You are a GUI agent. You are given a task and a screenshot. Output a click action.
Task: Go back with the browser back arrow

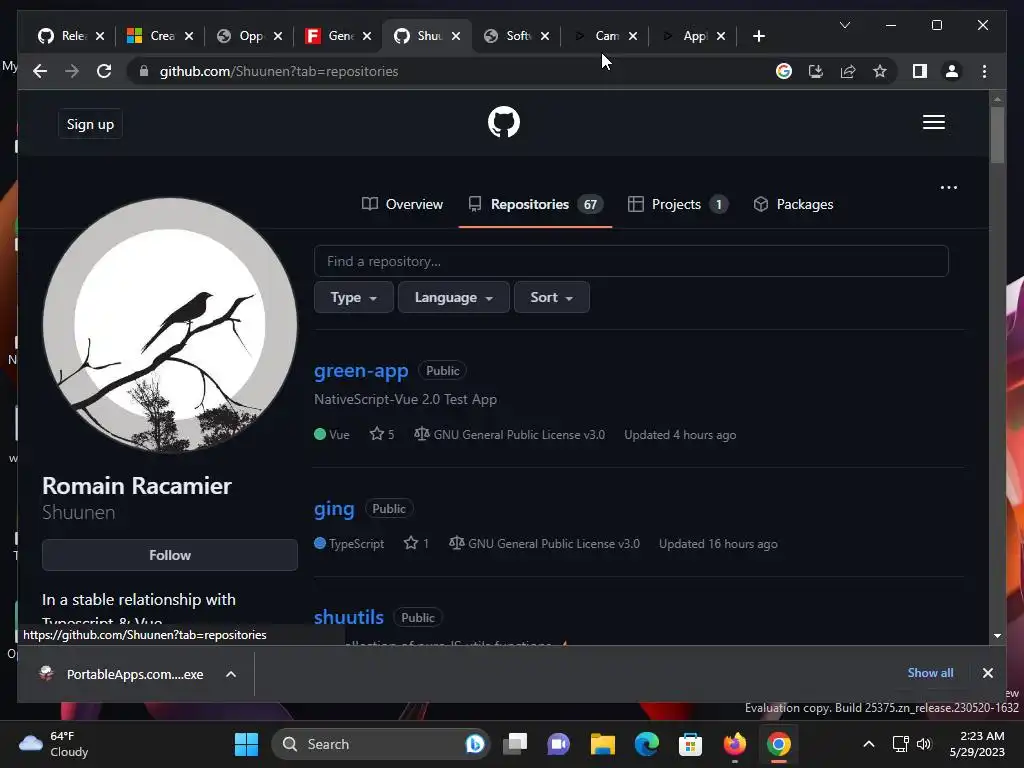coord(40,71)
